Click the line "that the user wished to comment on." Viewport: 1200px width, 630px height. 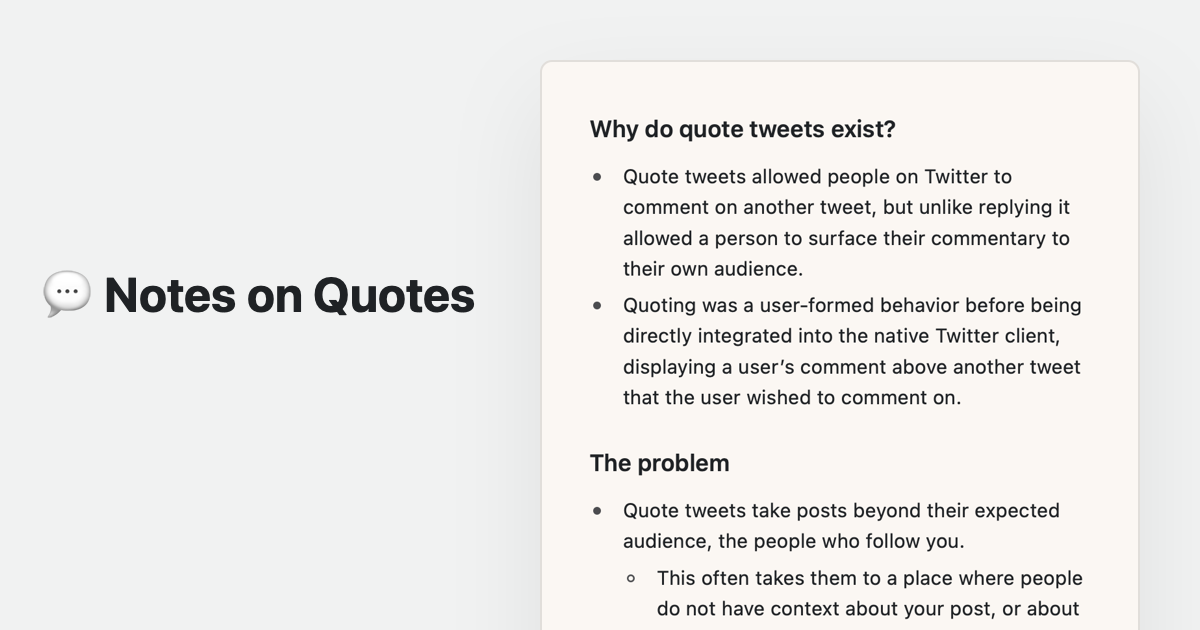(x=791, y=397)
